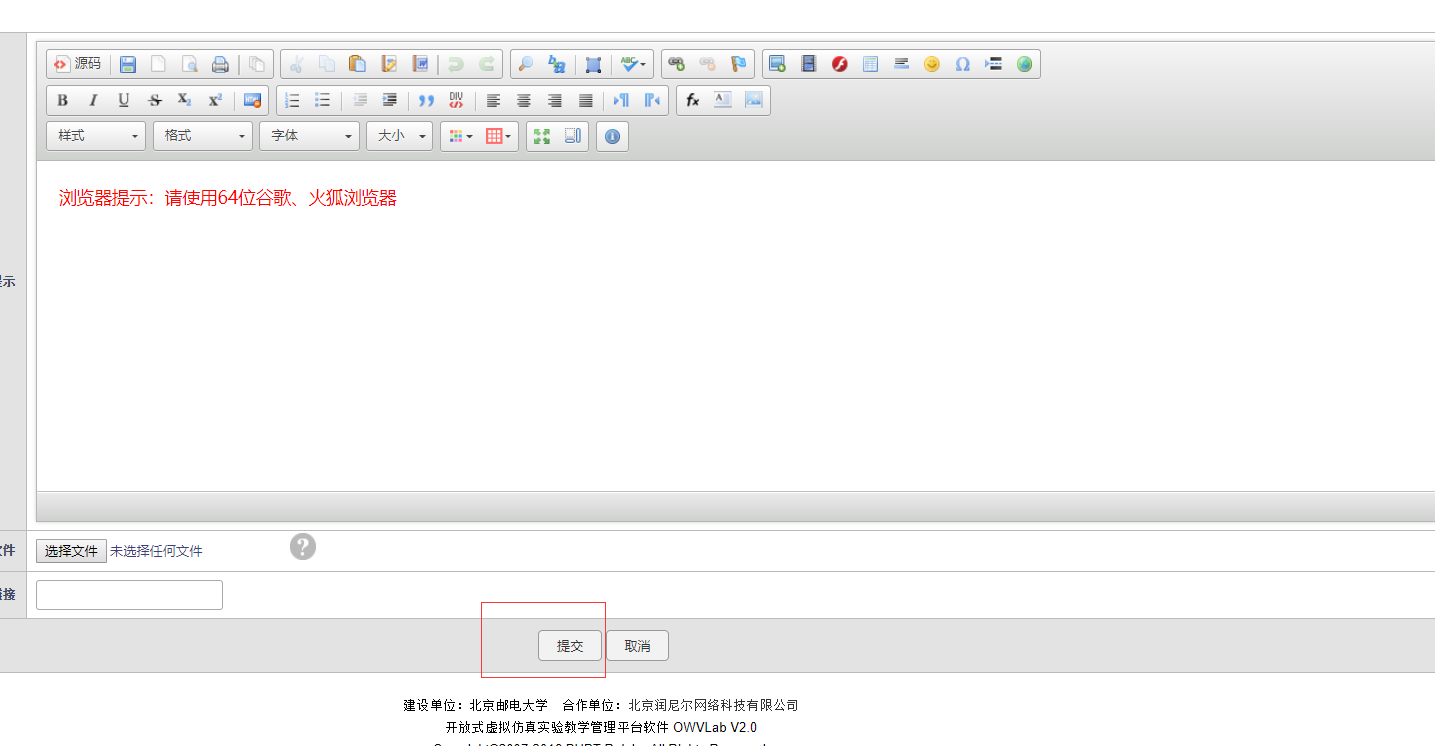Insert a table icon
Screen dimensions: 1435x746
[870, 64]
